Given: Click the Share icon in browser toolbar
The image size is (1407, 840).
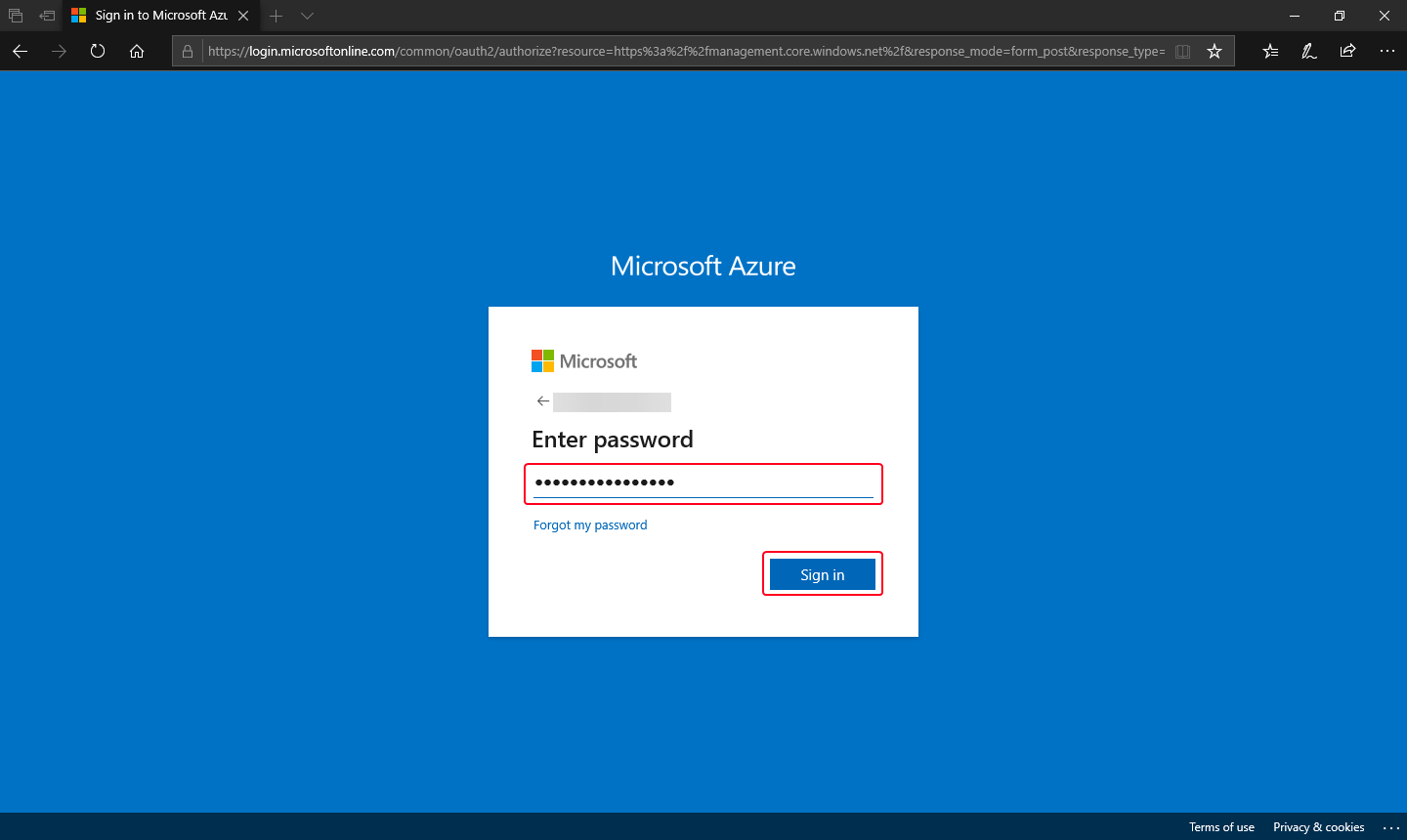Looking at the screenshot, I should tap(1347, 51).
